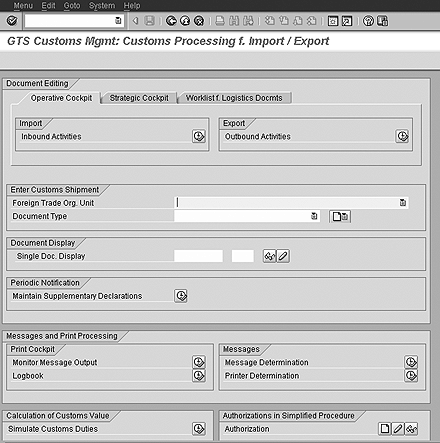Open Foreign Trade Org. Unit value help

(x=403, y=203)
